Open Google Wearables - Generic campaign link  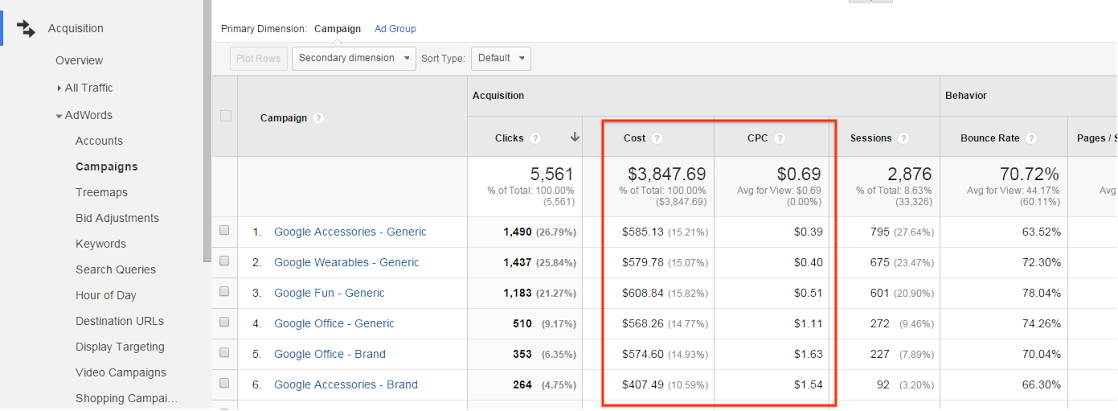click(x=346, y=262)
